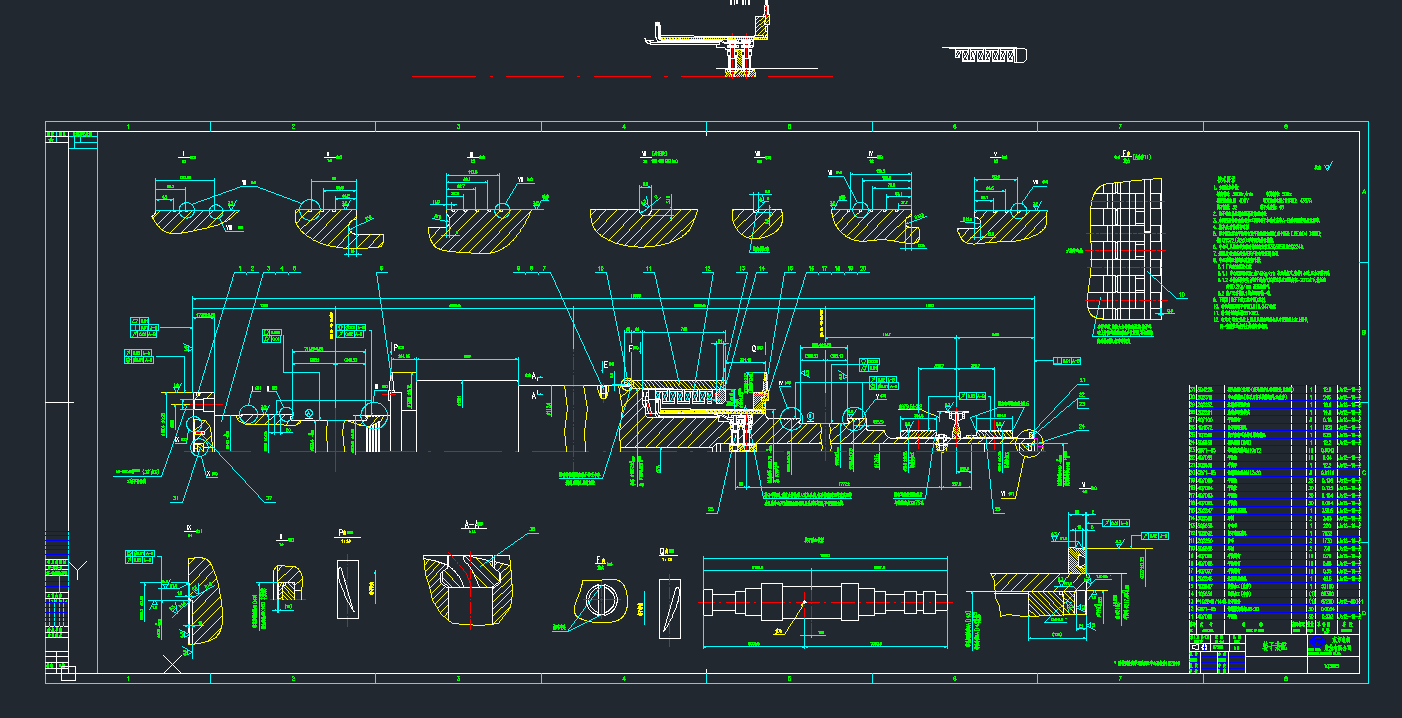
Task: Click the blade profile rectangle in view Q
Action: pos(670,607)
